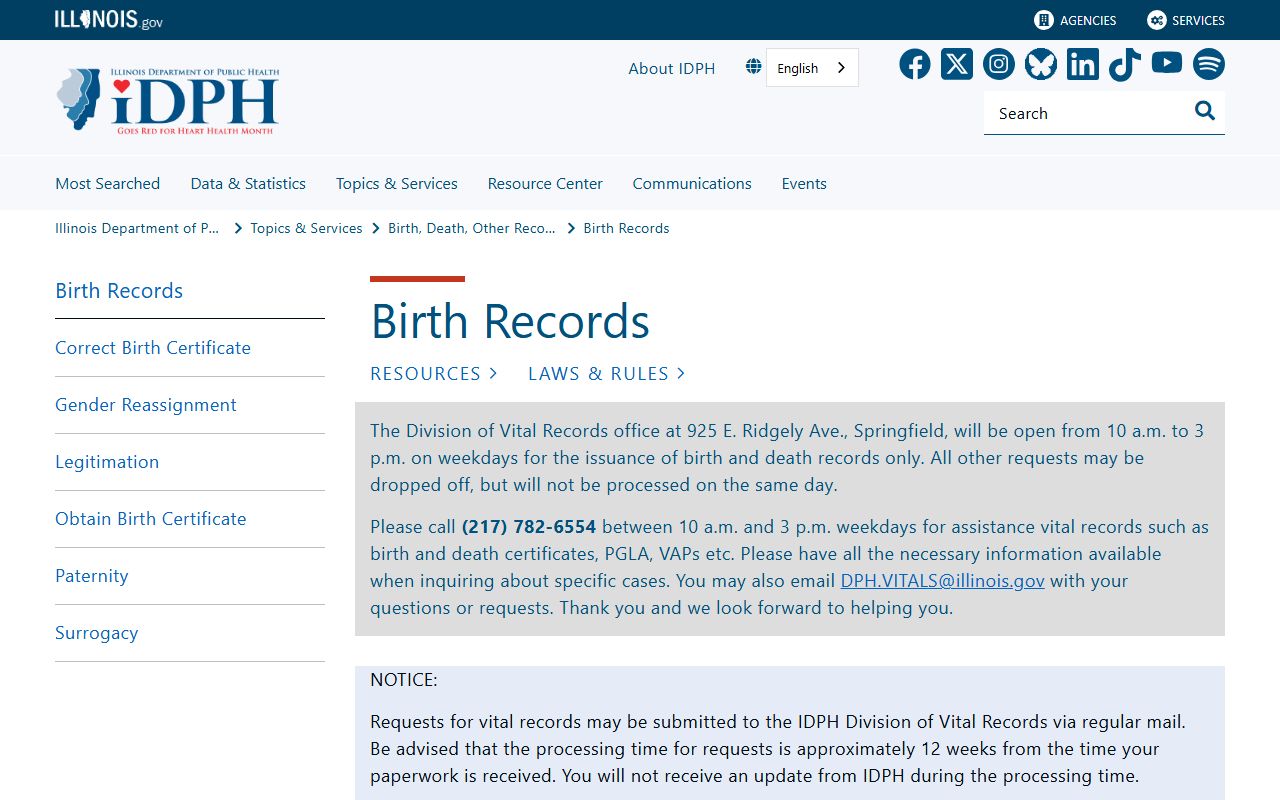The image size is (1280, 800).
Task: Open the Spotify social icon
Action: click(x=1209, y=64)
